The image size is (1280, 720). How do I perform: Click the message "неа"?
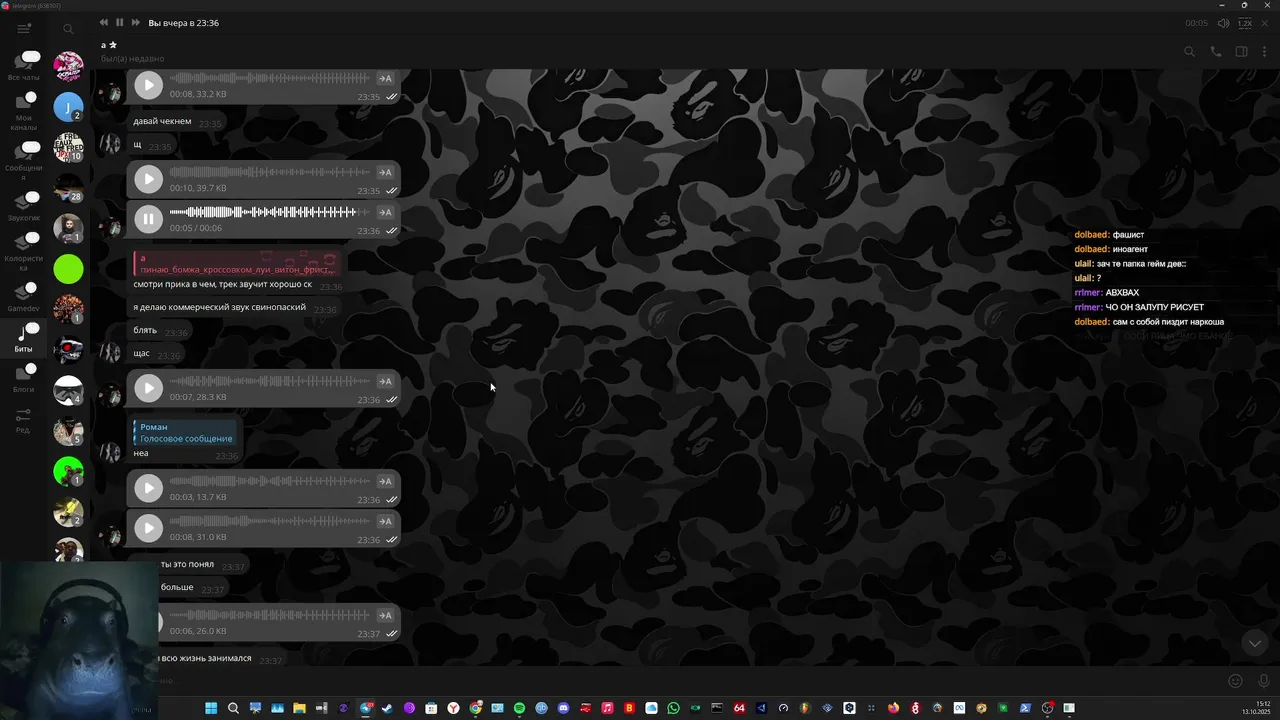click(x=141, y=454)
